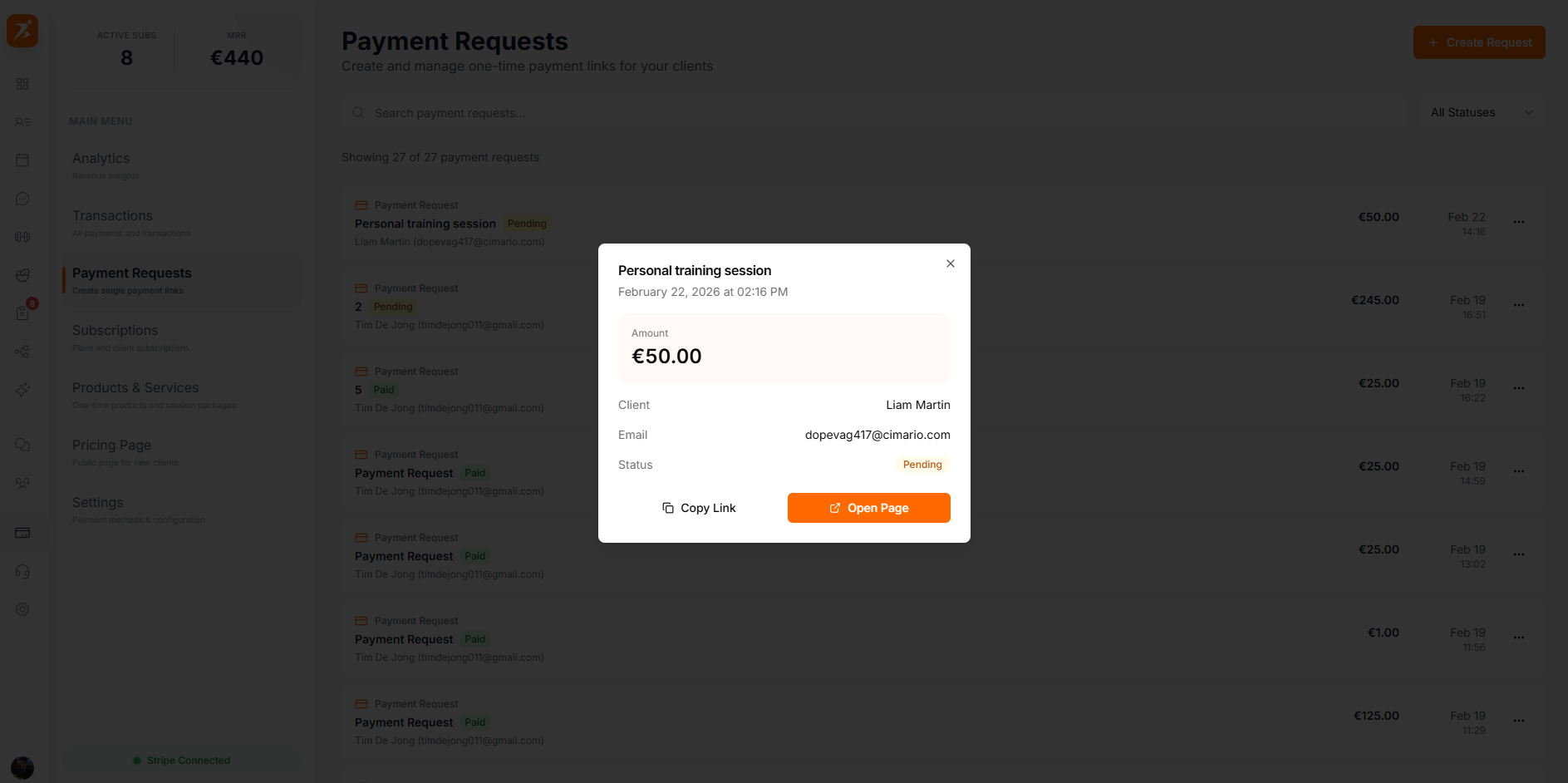Click Copy Link in the dialog
The image size is (1568, 783).
click(x=699, y=507)
